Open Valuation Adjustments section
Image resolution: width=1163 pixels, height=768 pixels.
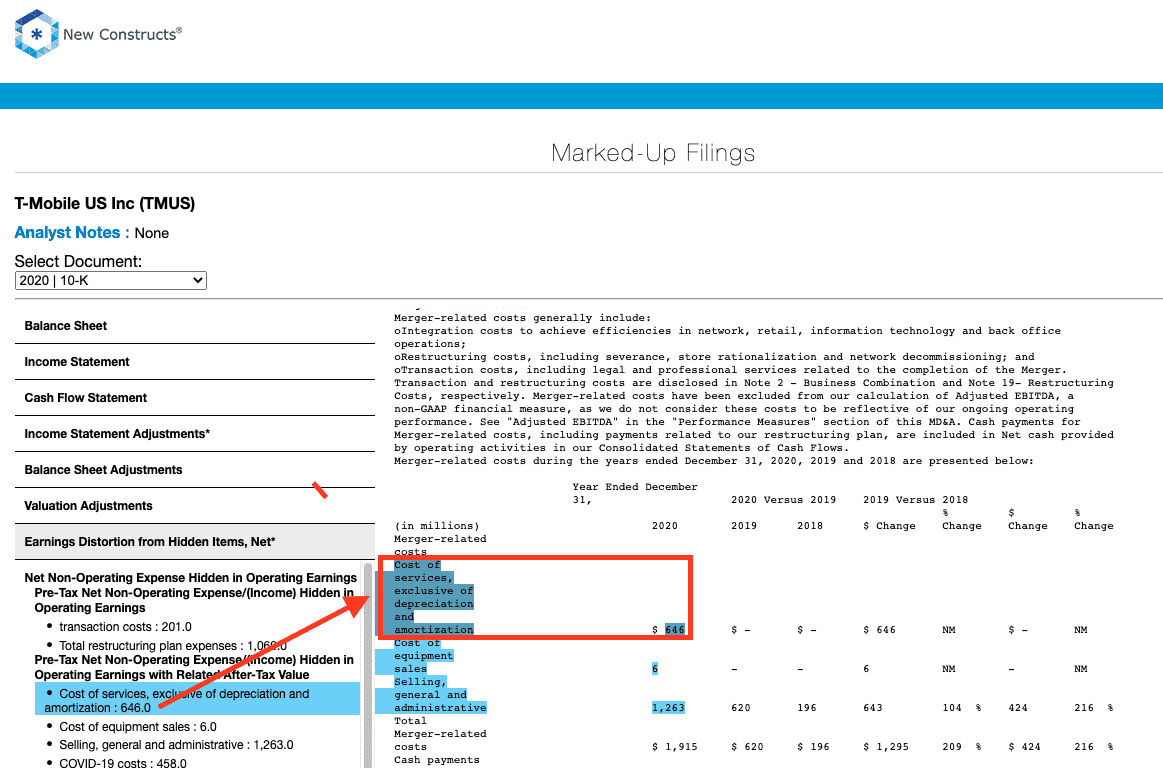coord(194,506)
